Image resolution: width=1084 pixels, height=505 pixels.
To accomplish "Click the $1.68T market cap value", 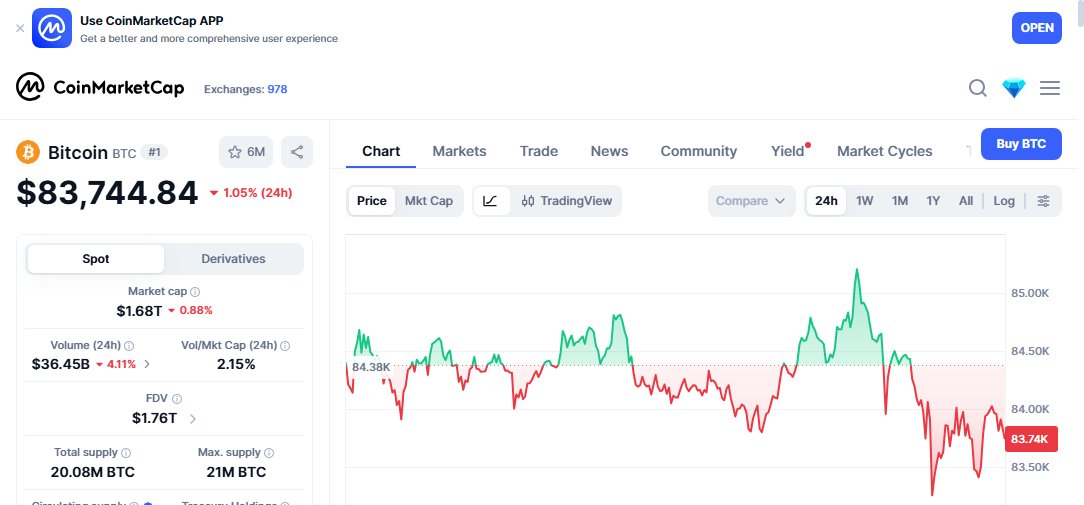I will point(139,311).
